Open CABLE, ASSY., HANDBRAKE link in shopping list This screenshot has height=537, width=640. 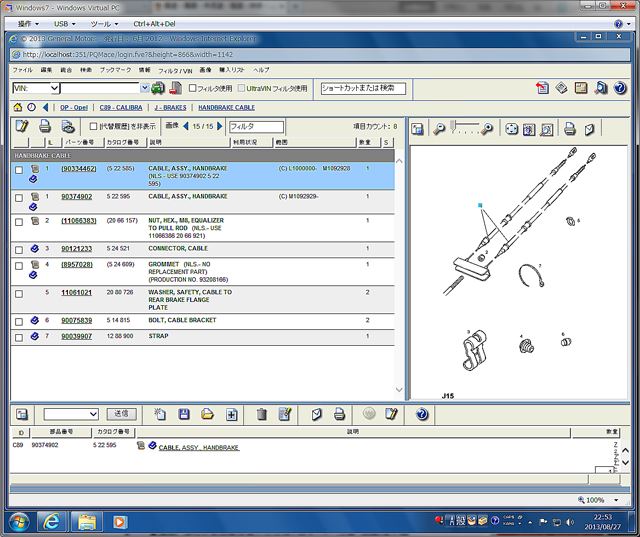(x=199, y=448)
